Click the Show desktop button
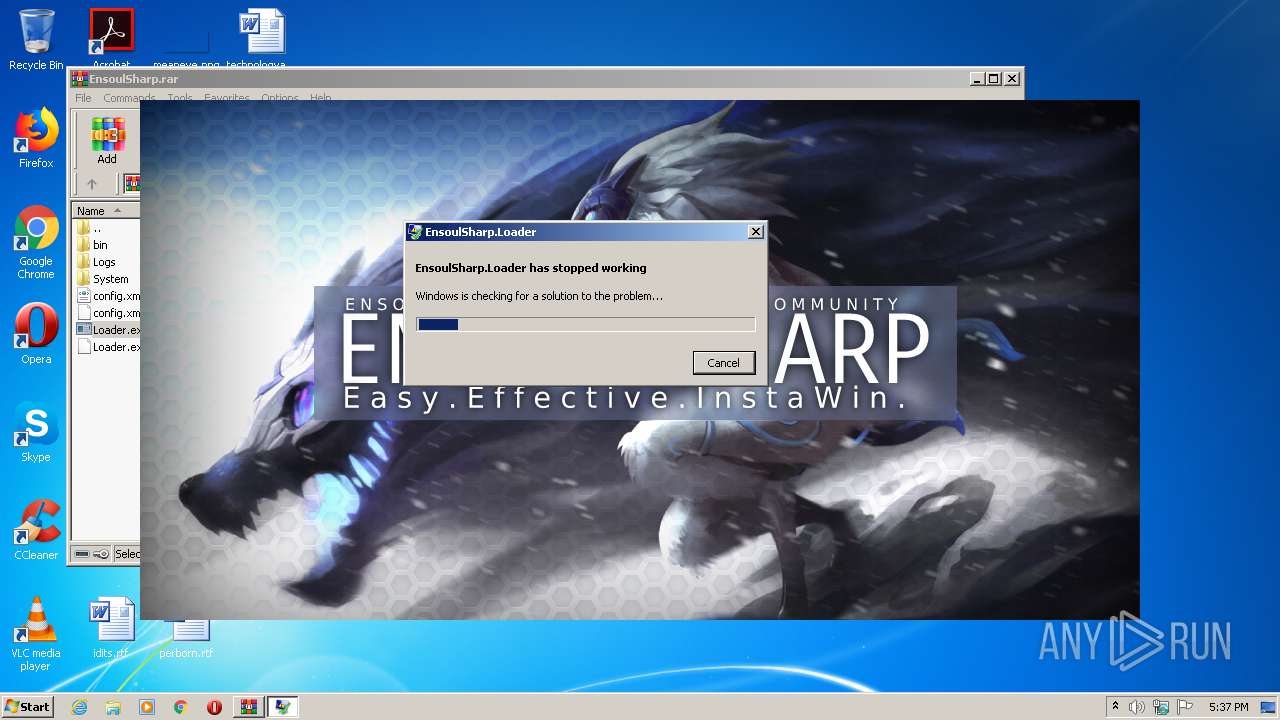 tap(1270, 707)
